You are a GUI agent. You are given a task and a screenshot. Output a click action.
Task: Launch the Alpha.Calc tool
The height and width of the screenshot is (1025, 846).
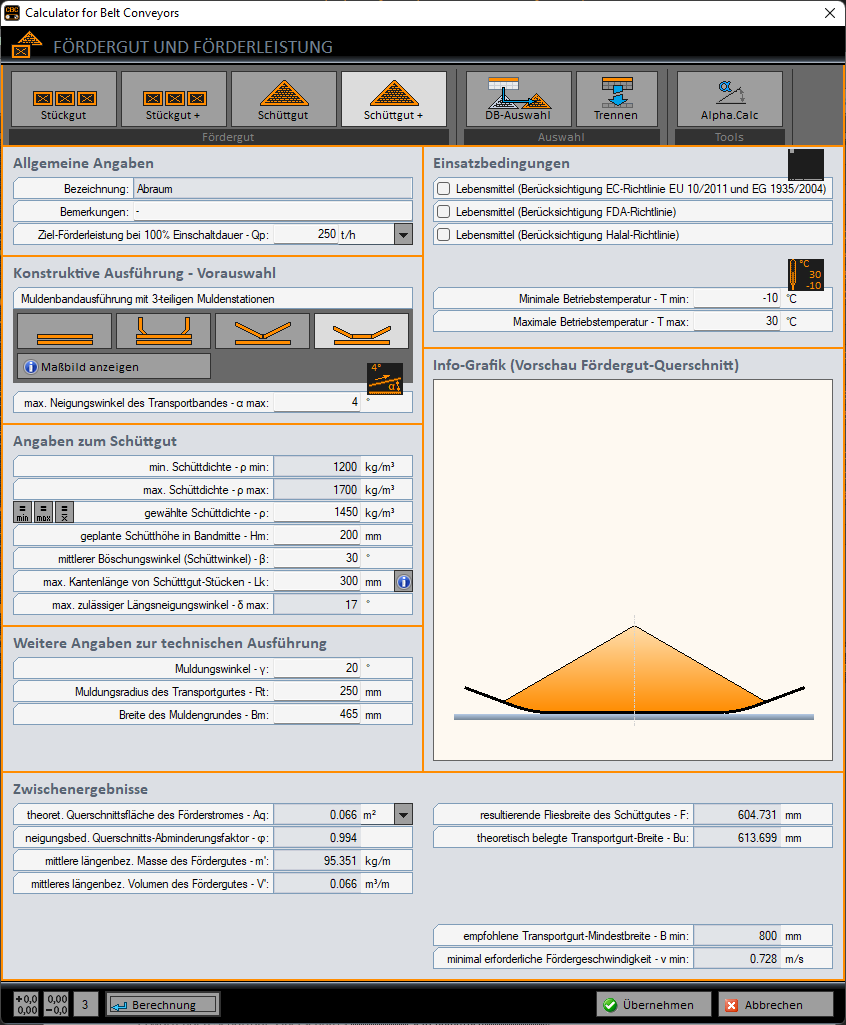pos(729,98)
